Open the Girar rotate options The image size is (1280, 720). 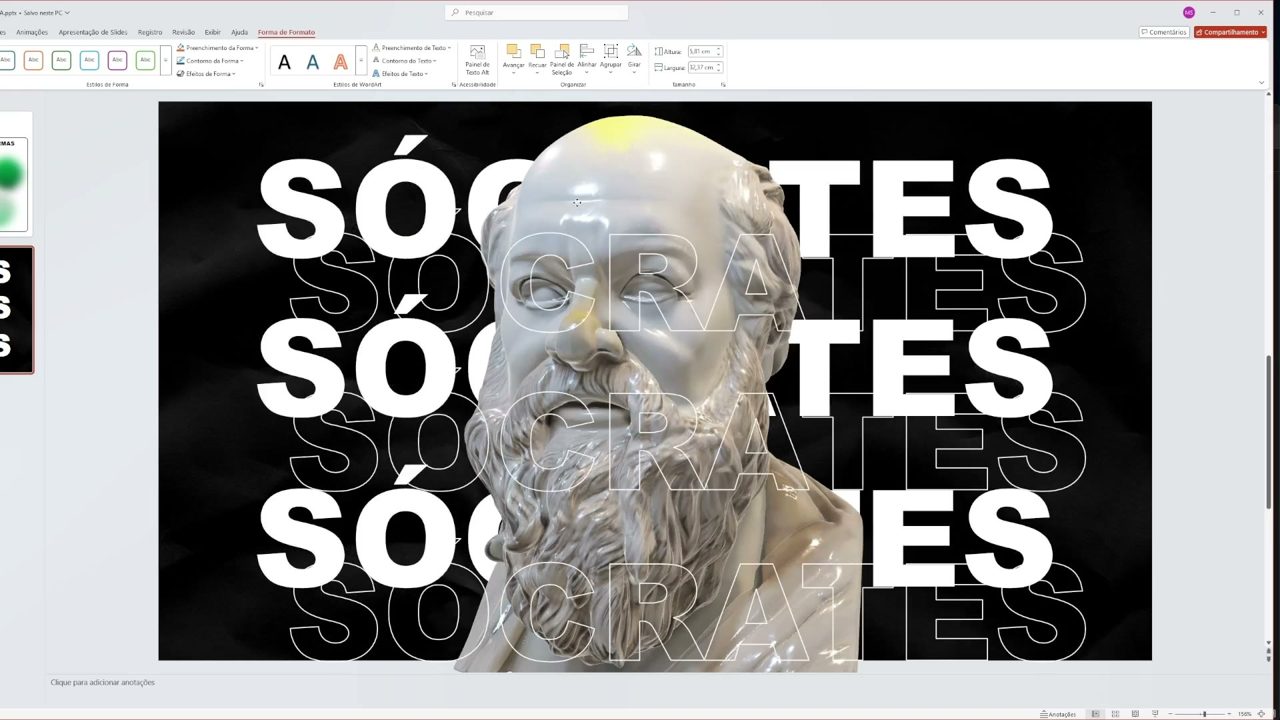pyautogui.click(x=634, y=59)
